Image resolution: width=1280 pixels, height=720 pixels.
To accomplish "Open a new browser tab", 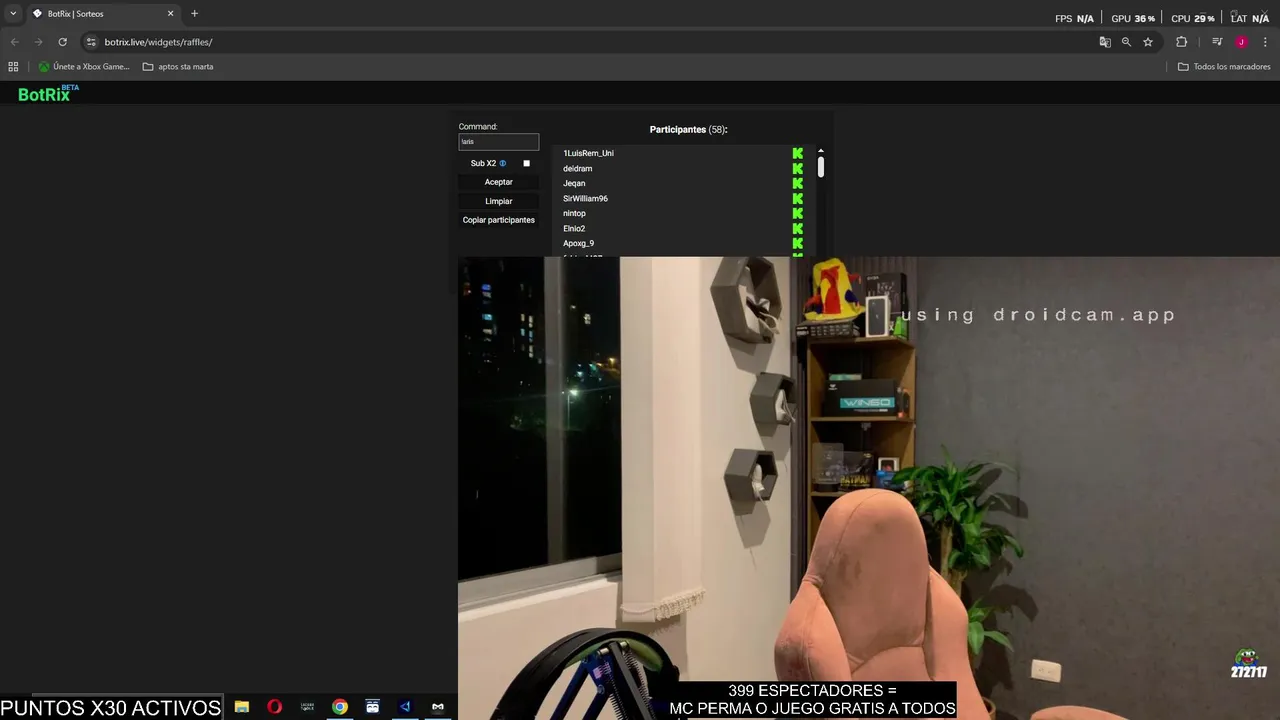I will [194, 14].
